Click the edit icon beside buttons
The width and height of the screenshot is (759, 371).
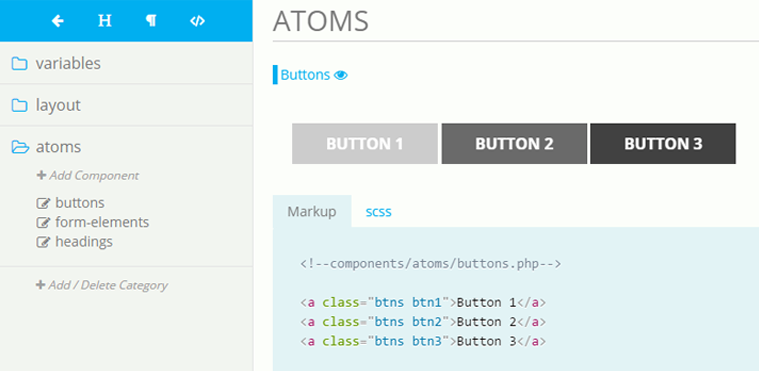44,203
